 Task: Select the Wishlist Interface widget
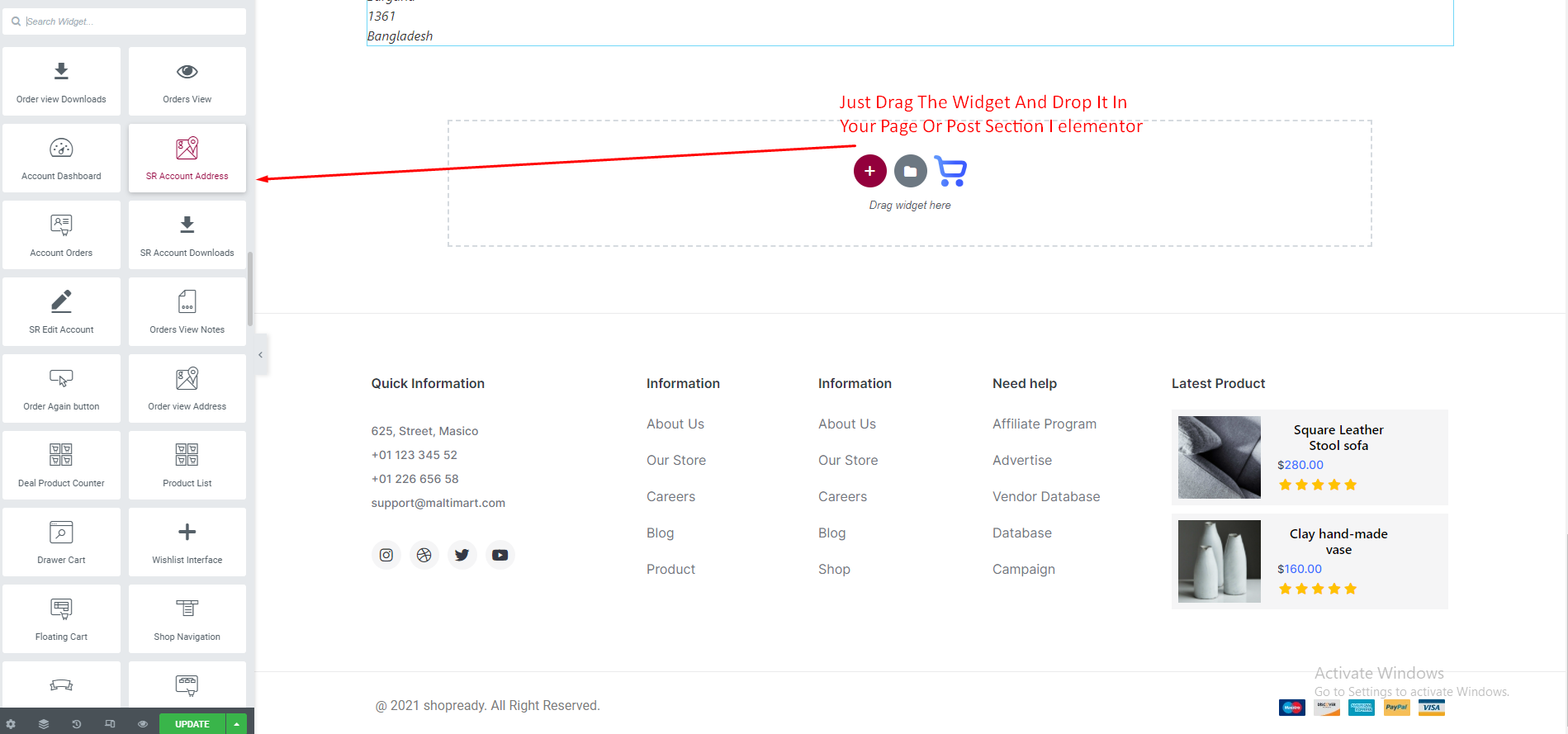187,542
